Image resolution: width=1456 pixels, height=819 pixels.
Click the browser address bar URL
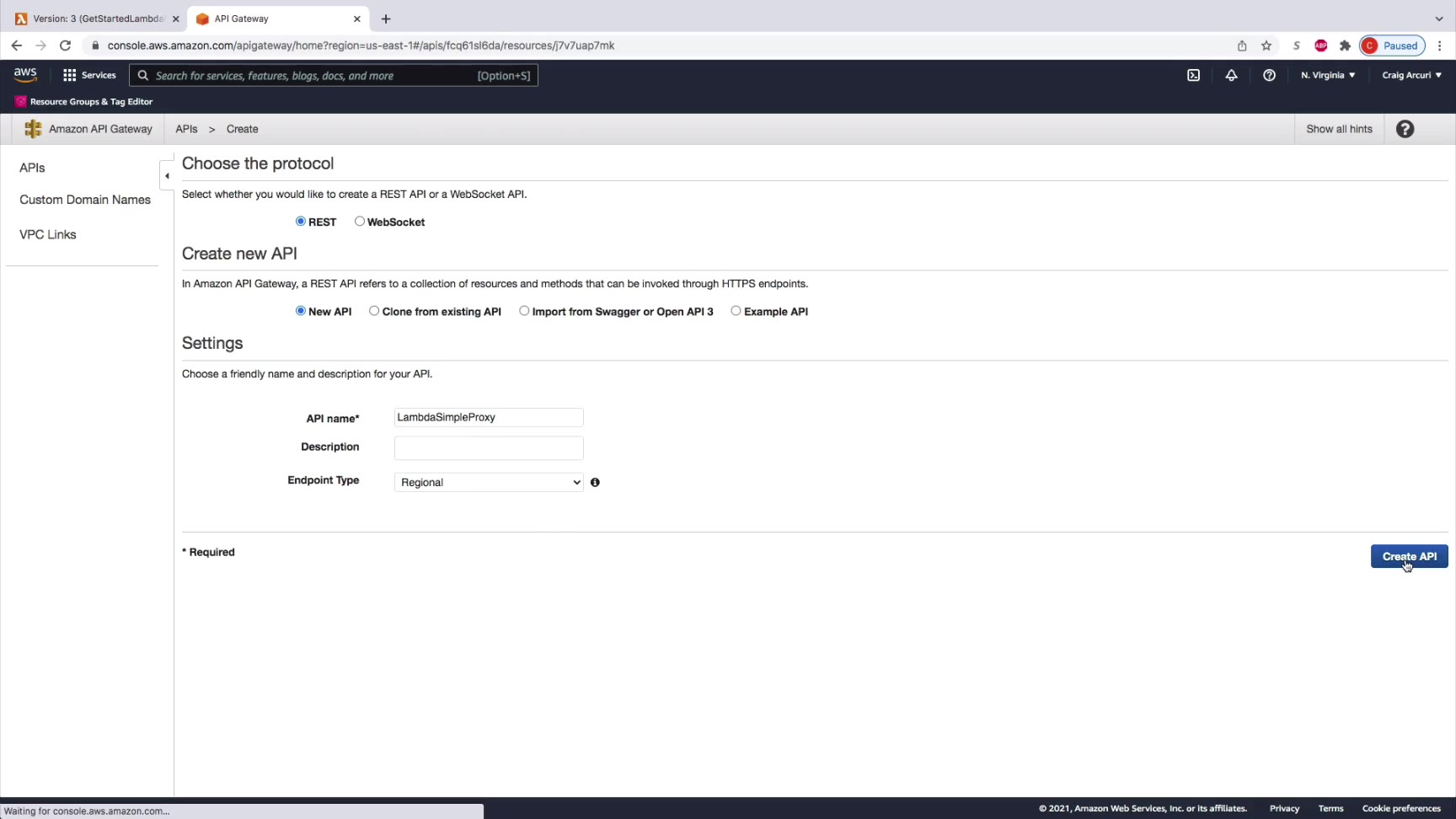(x=361, y=45)
